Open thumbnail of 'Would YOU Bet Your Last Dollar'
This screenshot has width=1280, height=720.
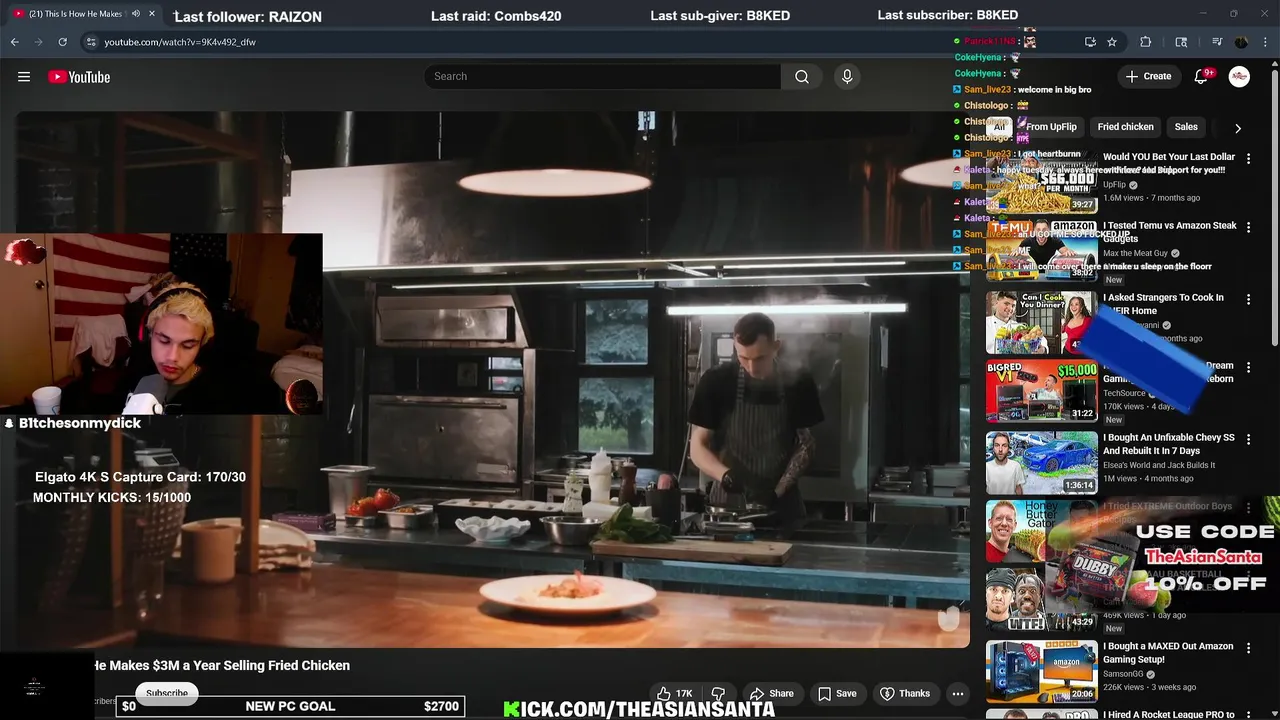(1041, 182)
